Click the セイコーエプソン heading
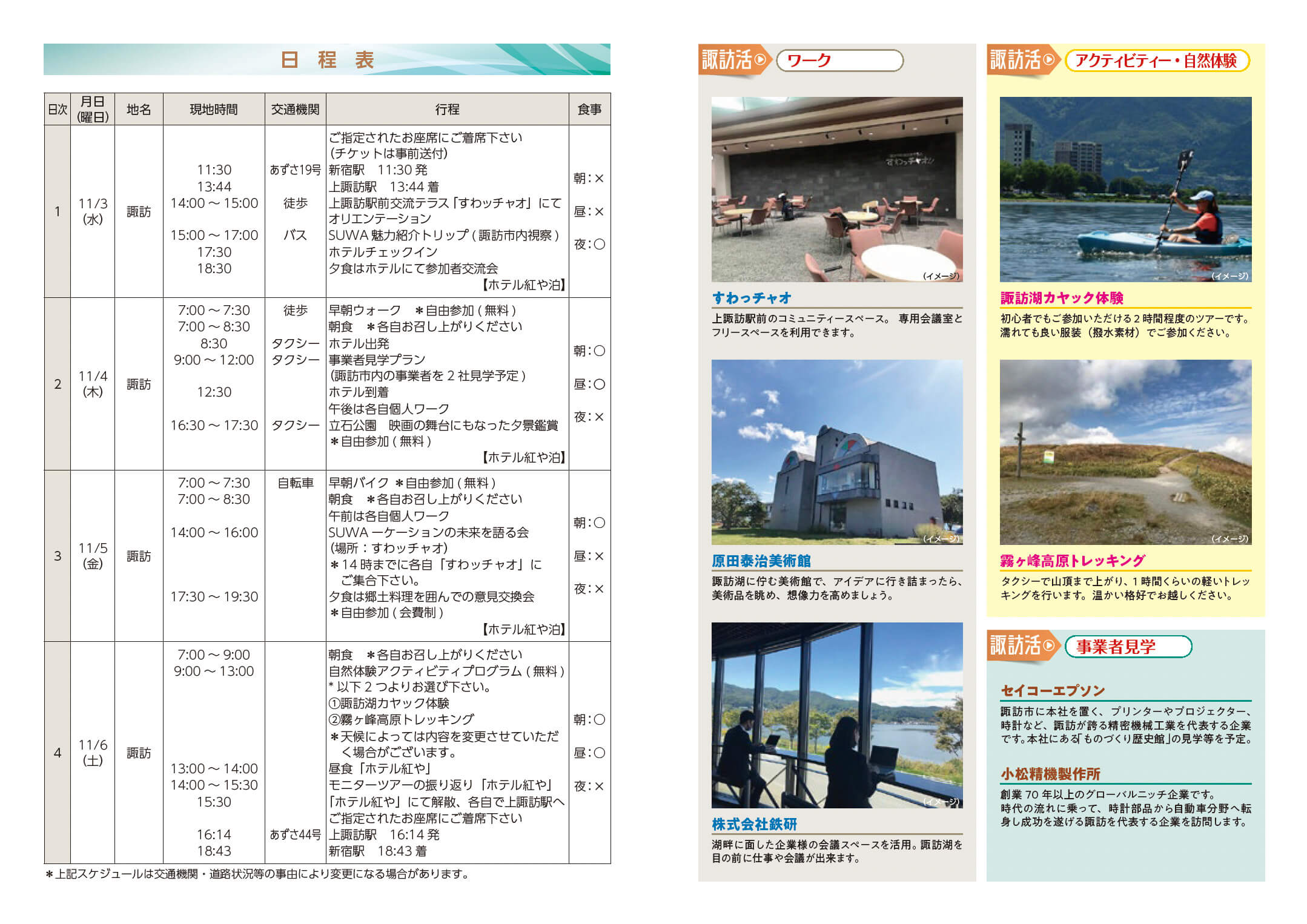Screen dimensions: 1307x924 pyautogui.click(x=1053, y=691)
